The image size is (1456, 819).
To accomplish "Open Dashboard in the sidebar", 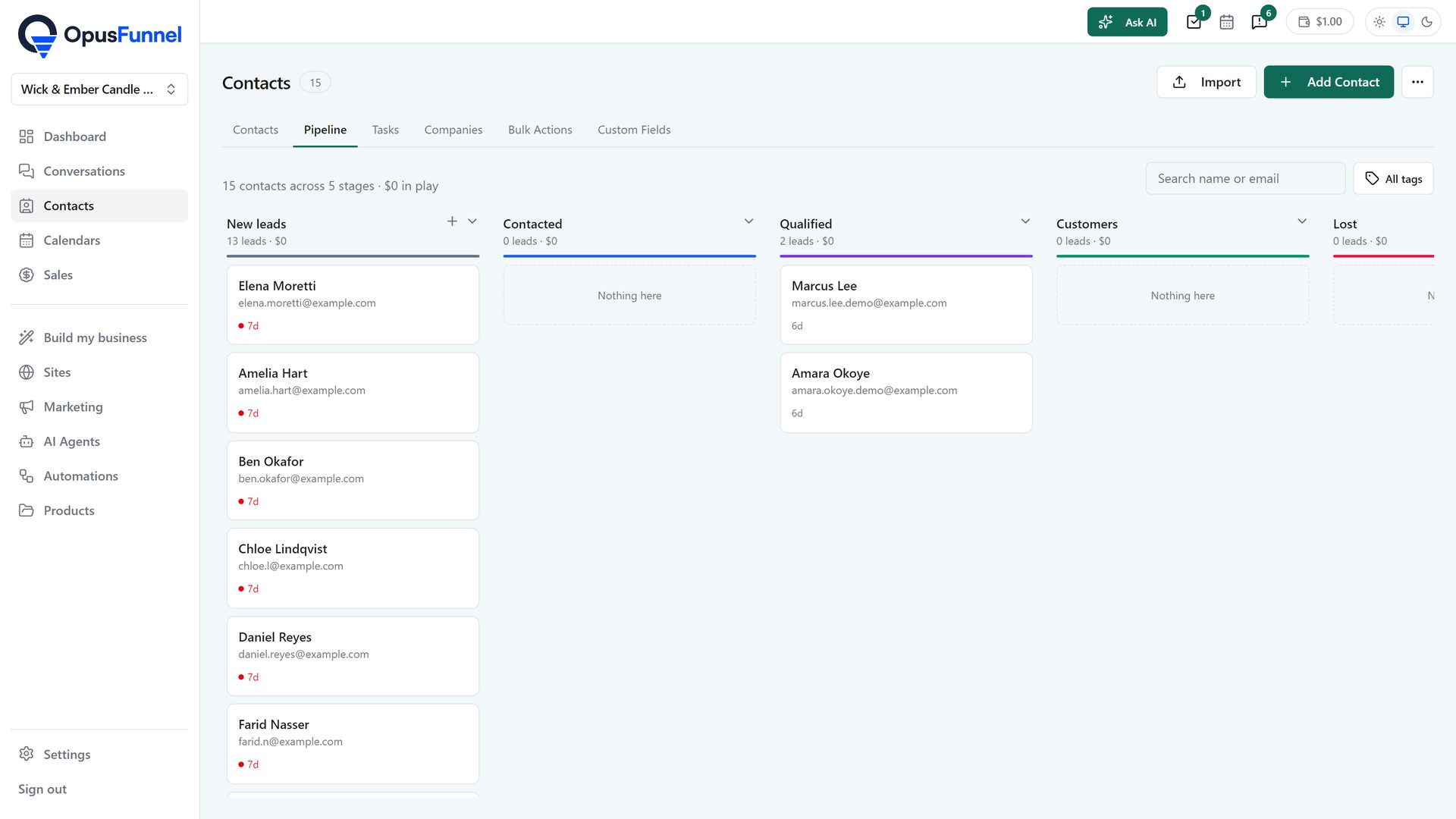I will pyautogui.click(x=99, y=136).
